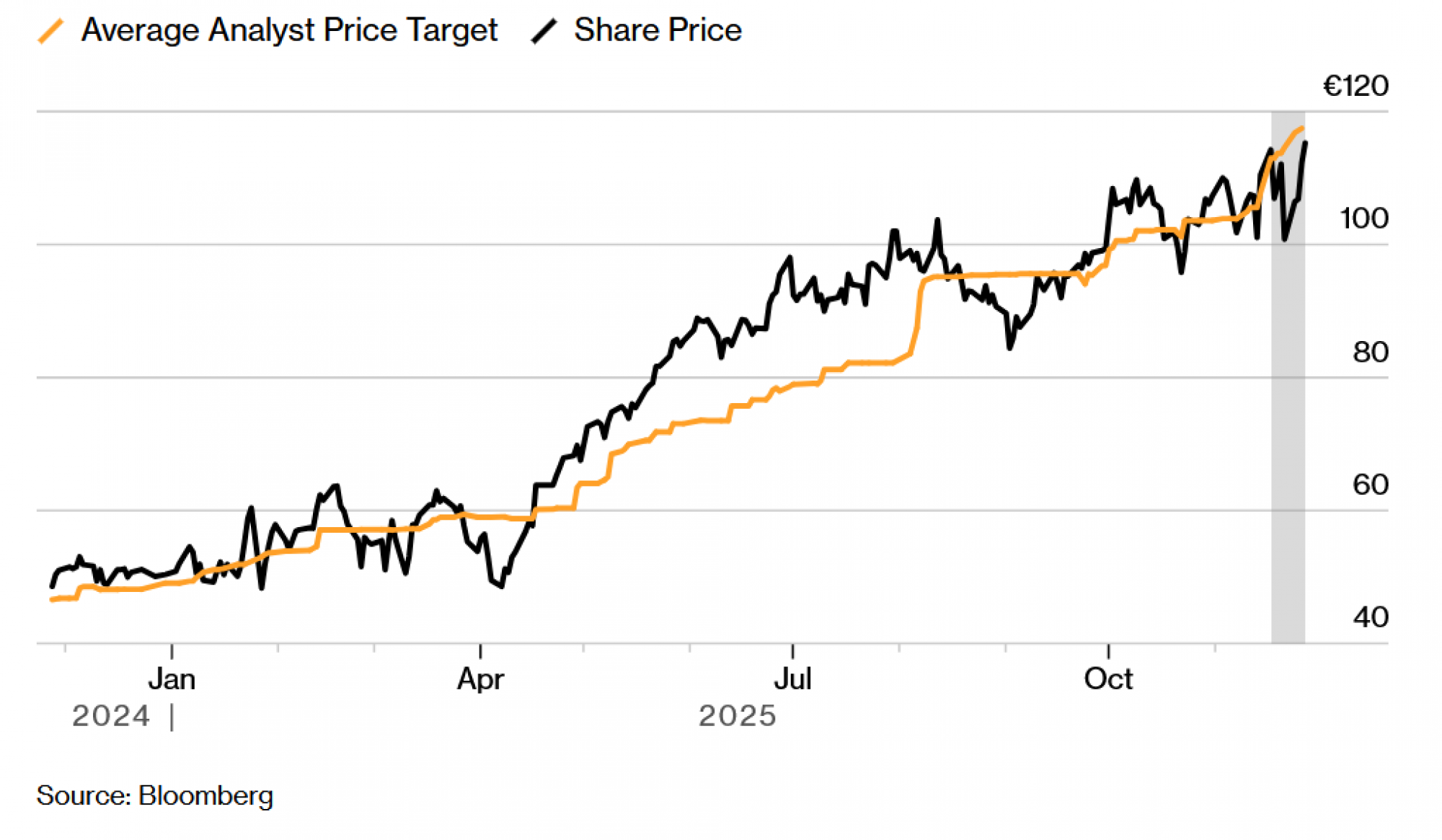This screenshot has height=840, width=1442.
Task: Select the Average Analyst Price Target legend label
Action: pos(289,30)
